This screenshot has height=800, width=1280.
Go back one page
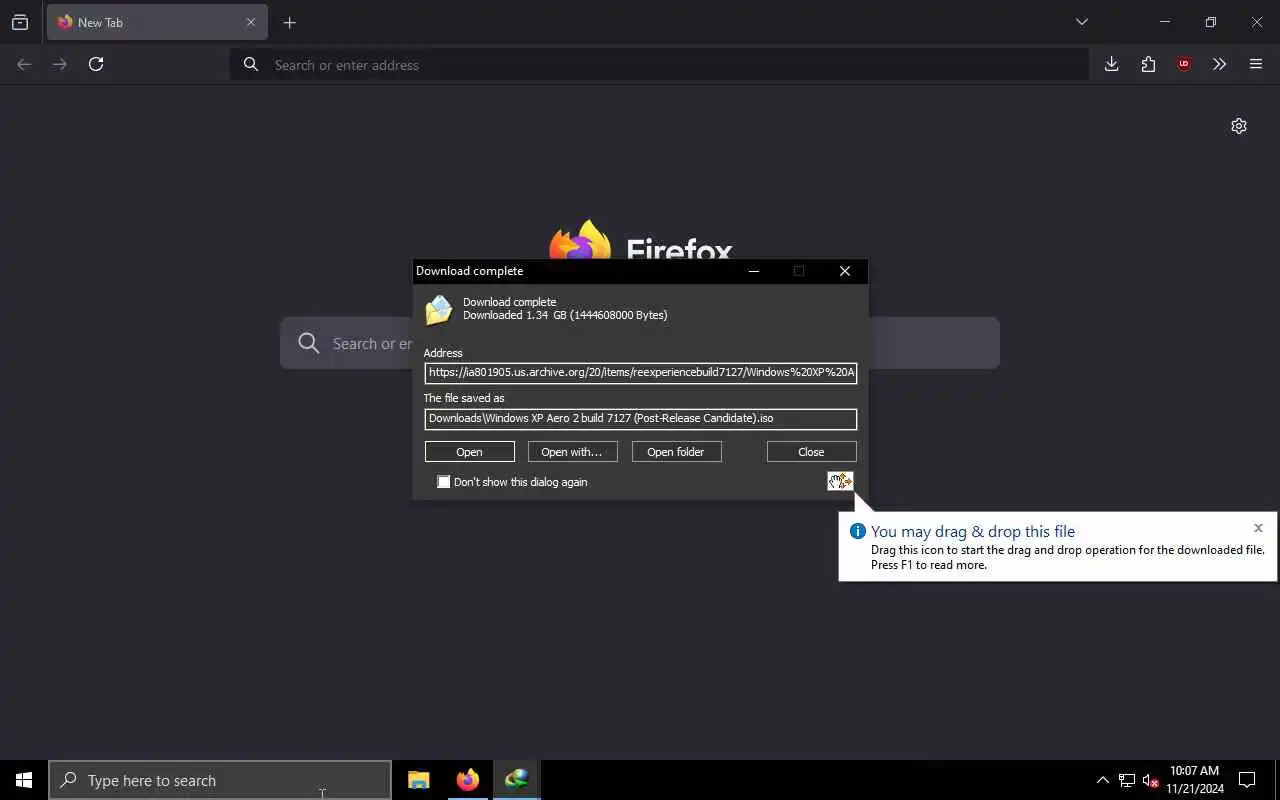[24, 64]
